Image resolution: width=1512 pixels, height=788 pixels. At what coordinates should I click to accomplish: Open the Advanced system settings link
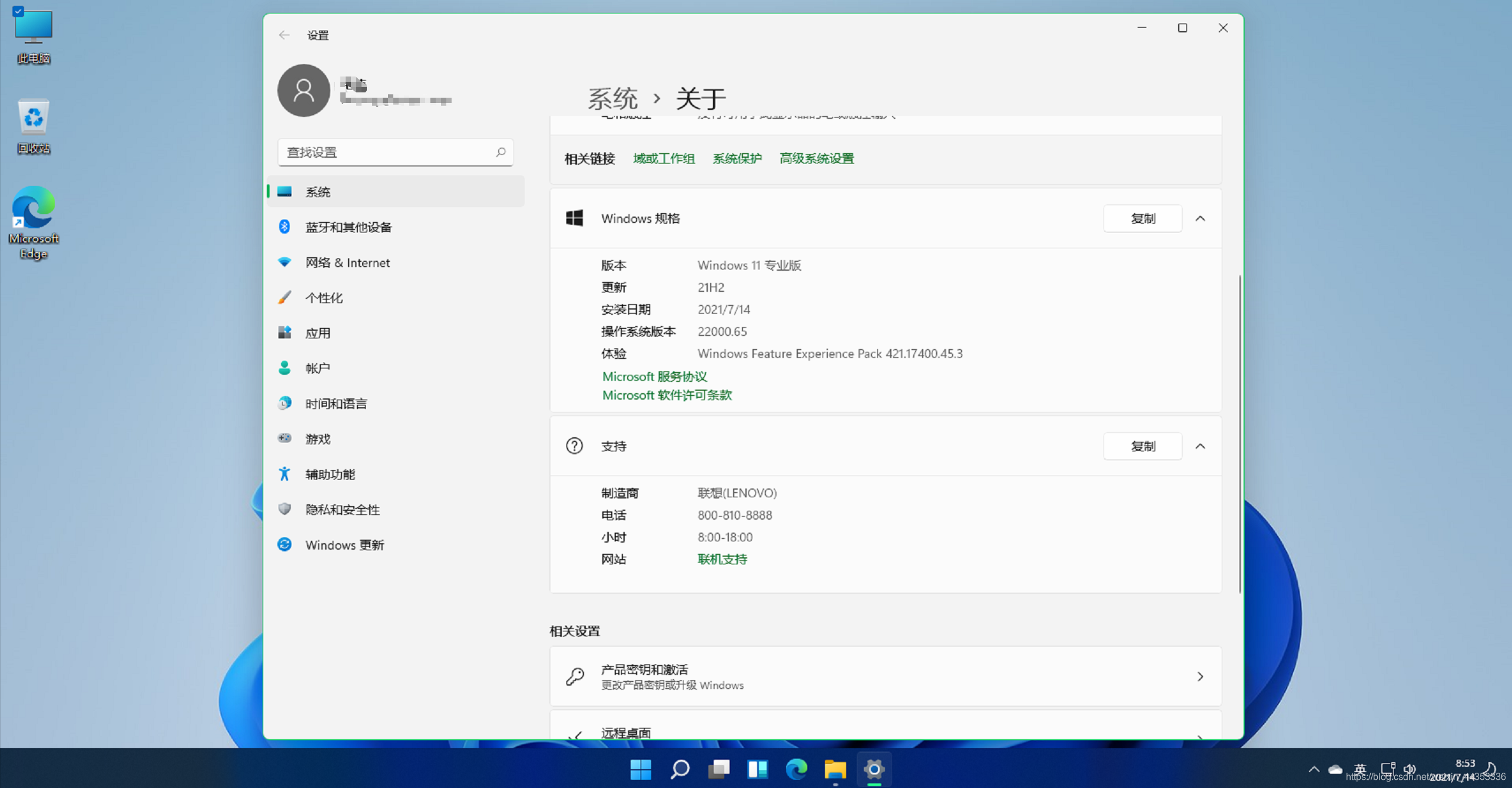tap(816, 158)
